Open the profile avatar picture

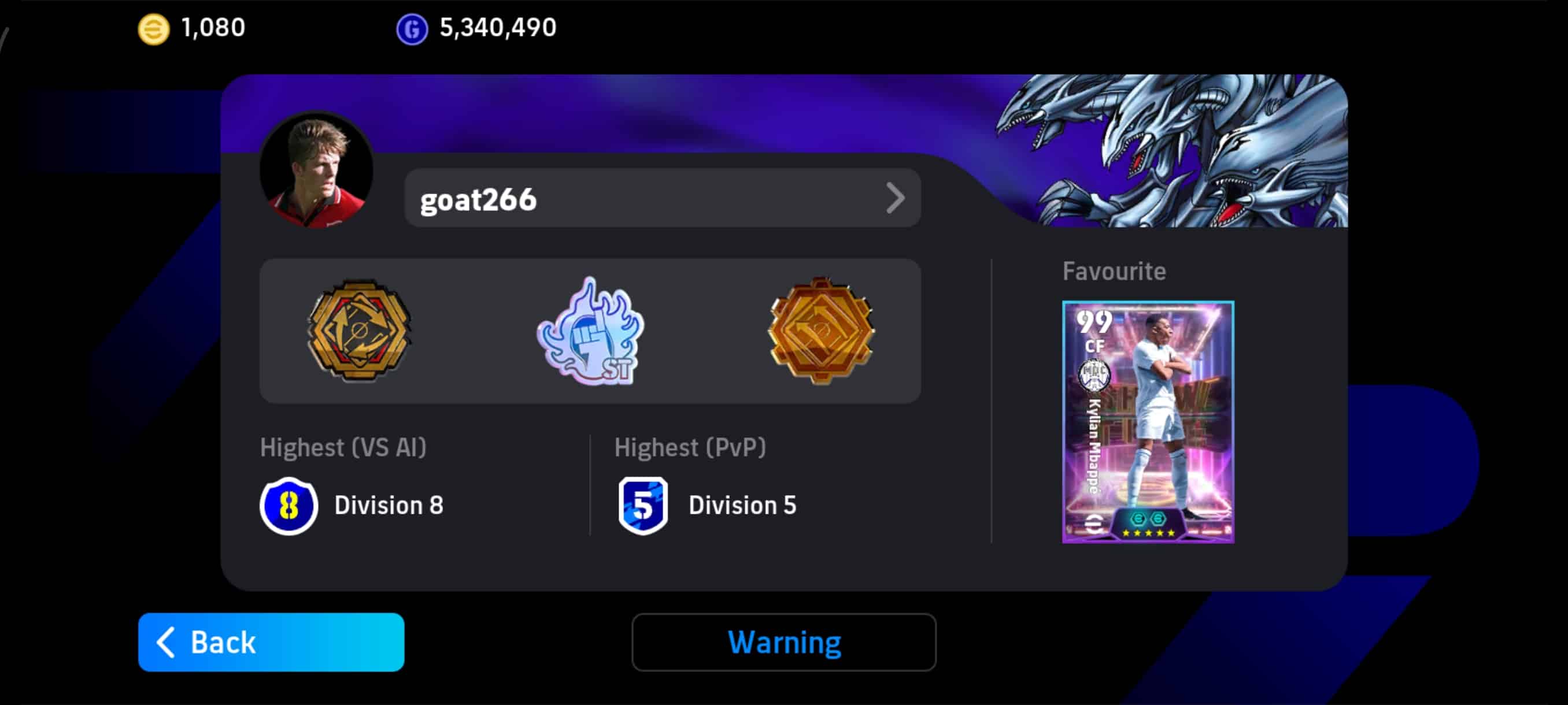(316, 170)
